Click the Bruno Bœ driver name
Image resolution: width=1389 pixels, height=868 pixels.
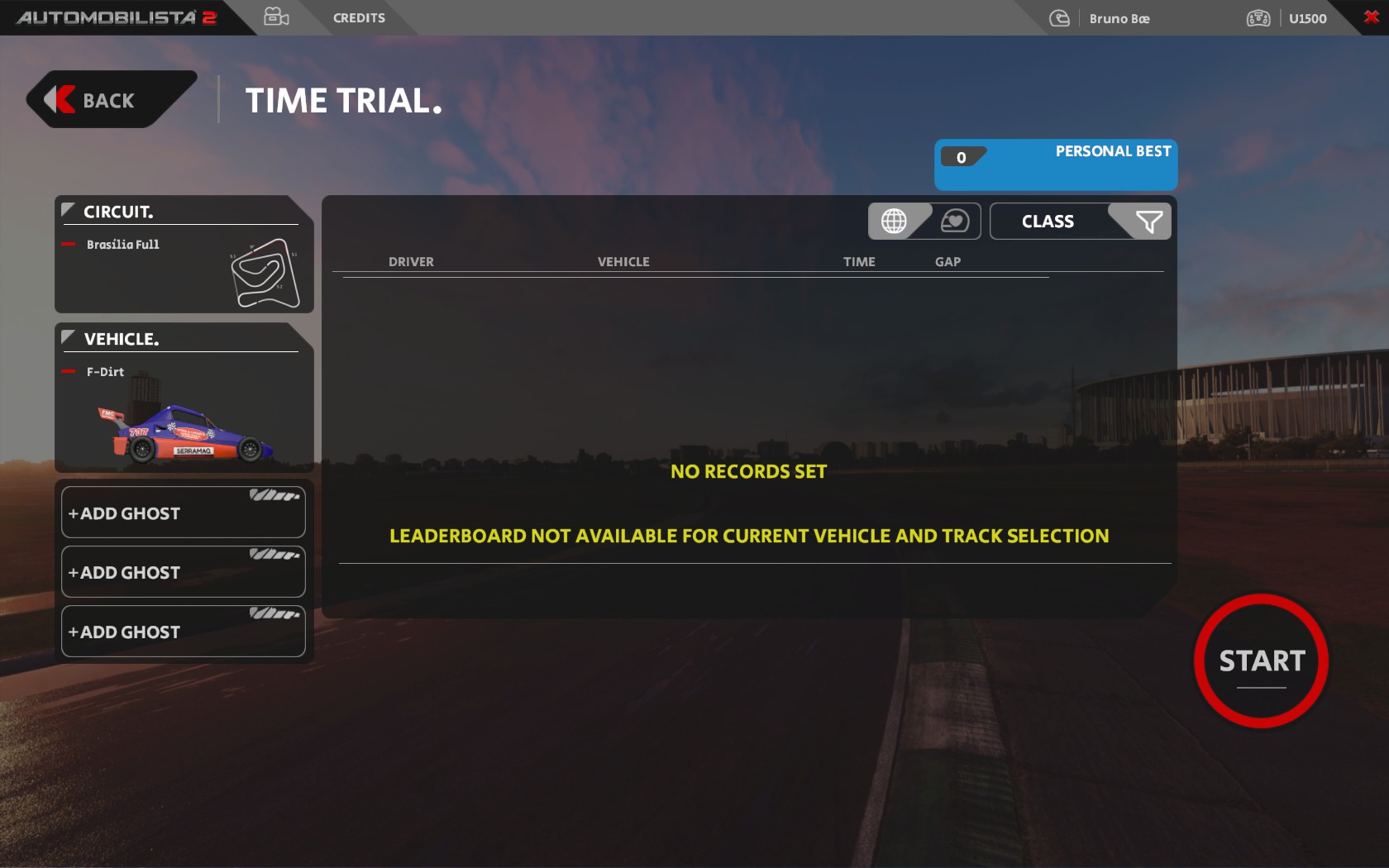pos(1119,18)
